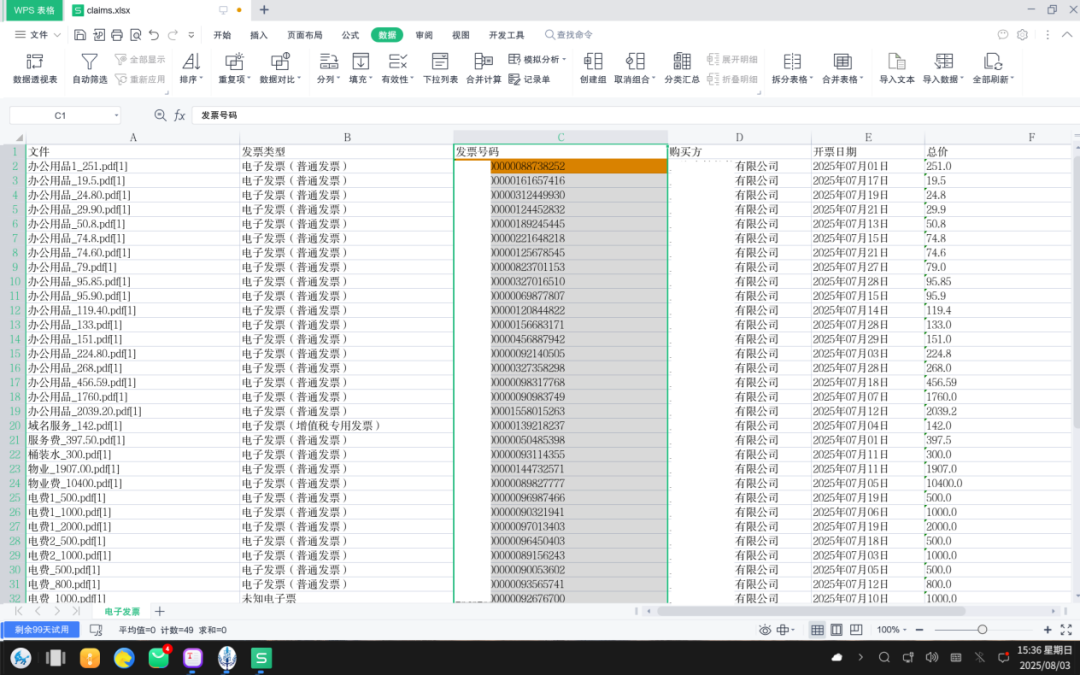Click the status bar icon beside trial button

pos(96,630)
